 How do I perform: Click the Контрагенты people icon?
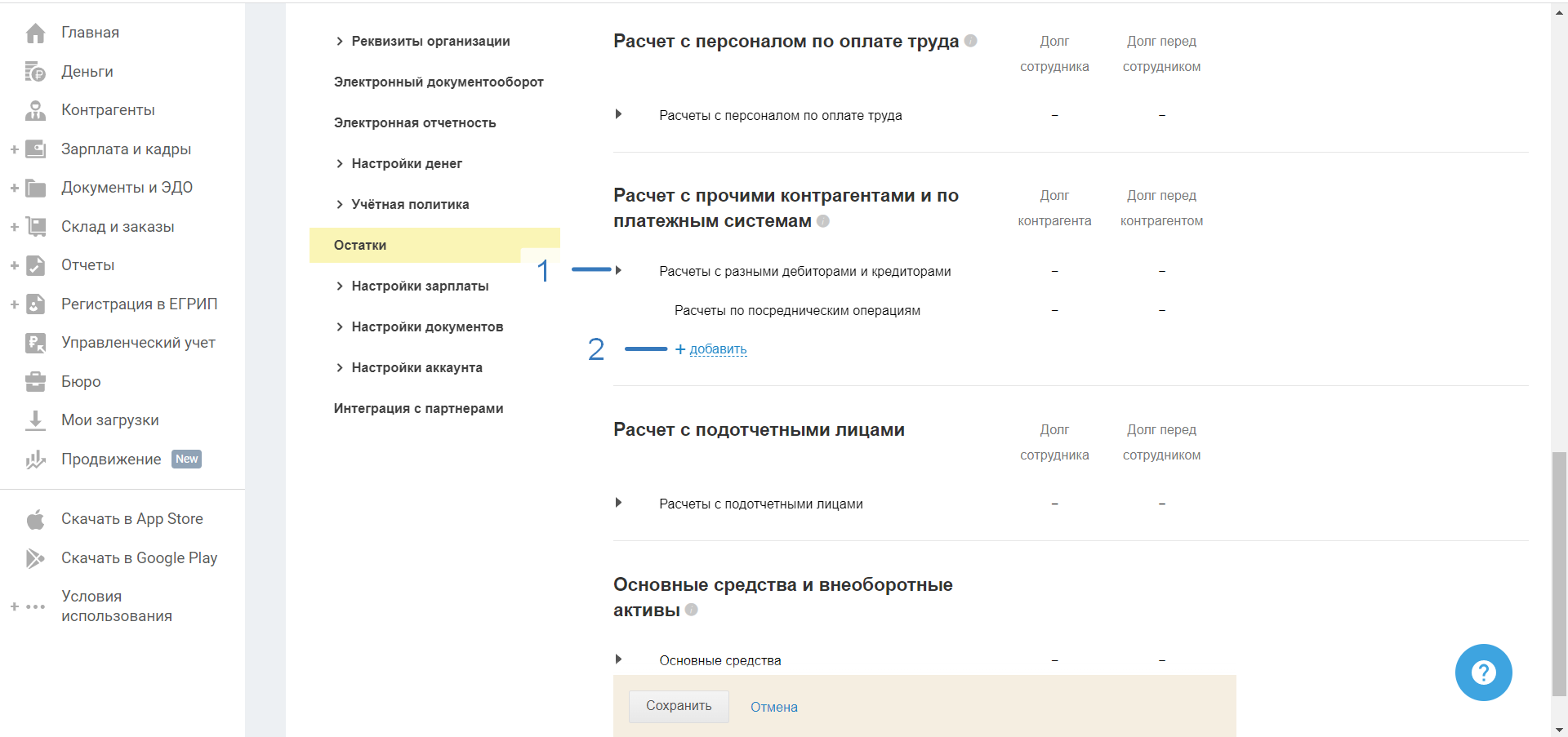click(x=35, y=110)
